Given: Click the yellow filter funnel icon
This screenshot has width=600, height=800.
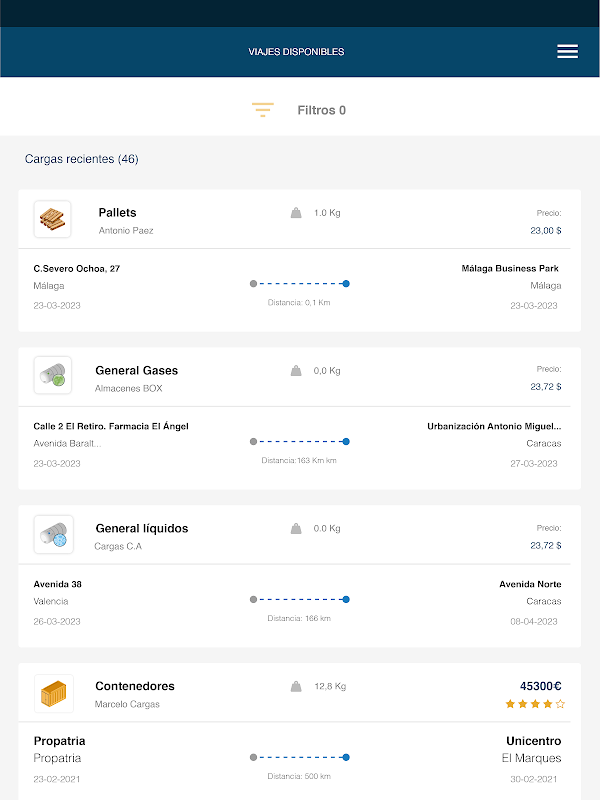Looking at the screenshot, I should (263, 111).
